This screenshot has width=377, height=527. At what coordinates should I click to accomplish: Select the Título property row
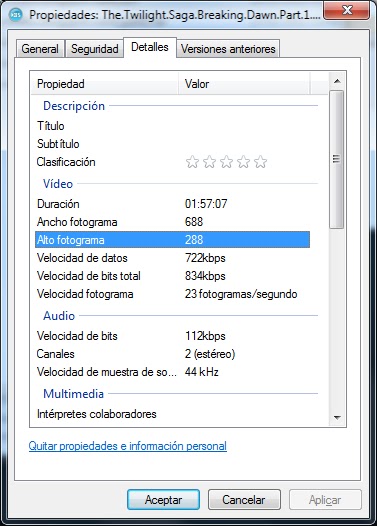172,126
